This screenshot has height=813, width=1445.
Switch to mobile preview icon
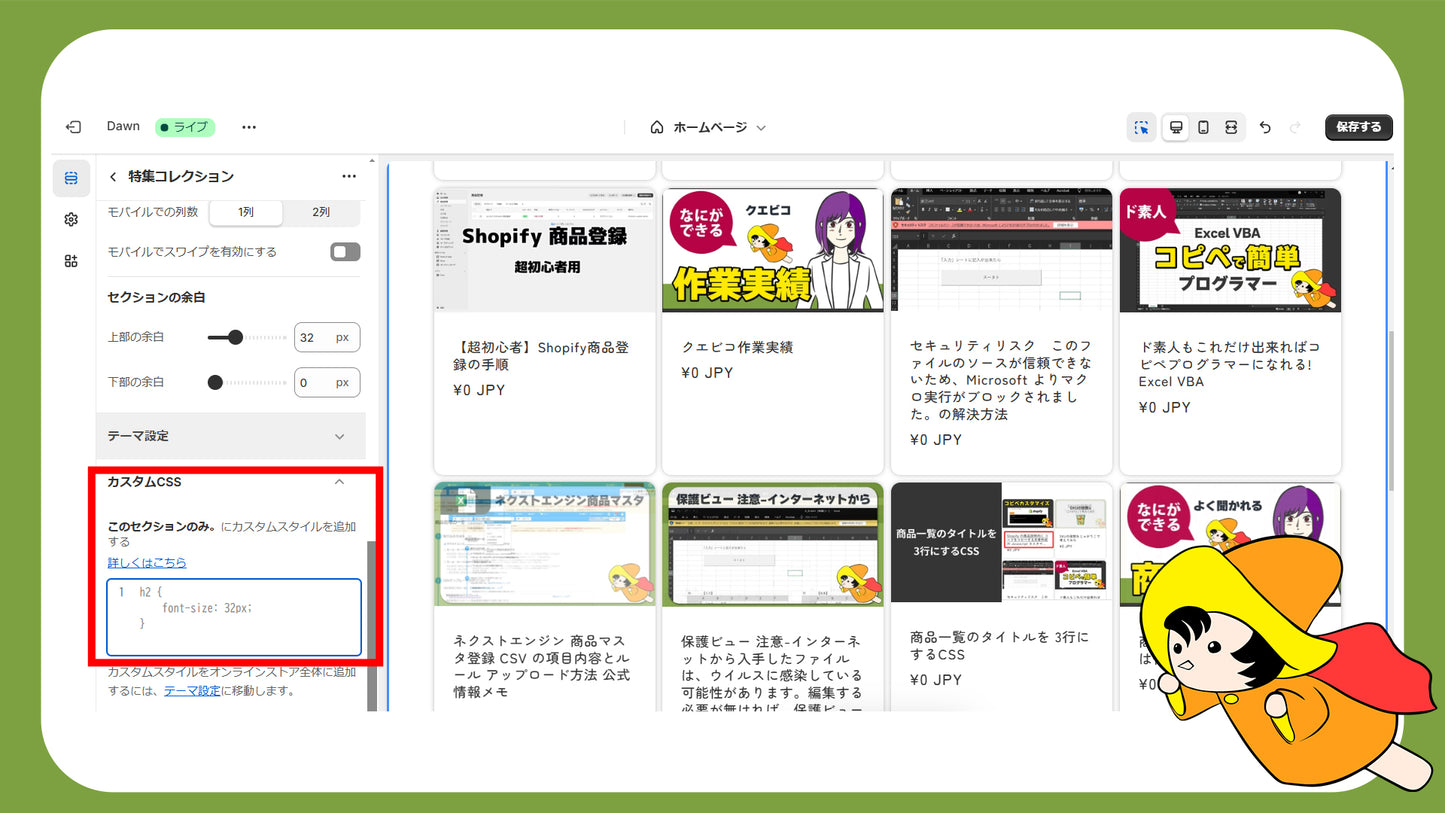[x=1203, y=127]
